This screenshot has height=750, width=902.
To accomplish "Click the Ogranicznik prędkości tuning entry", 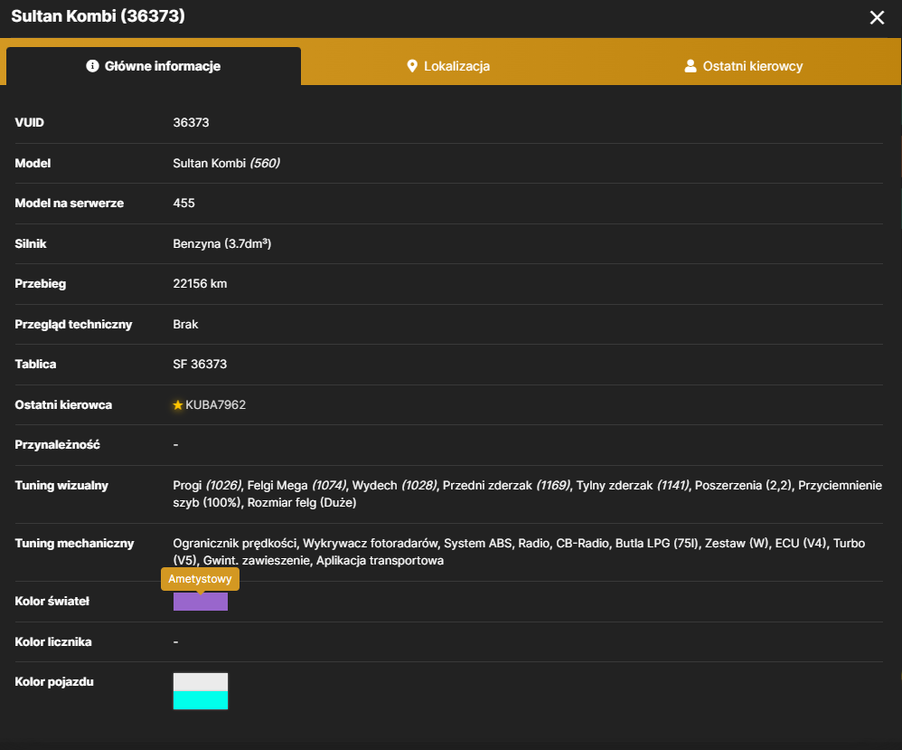I will [x=235, y=544].
